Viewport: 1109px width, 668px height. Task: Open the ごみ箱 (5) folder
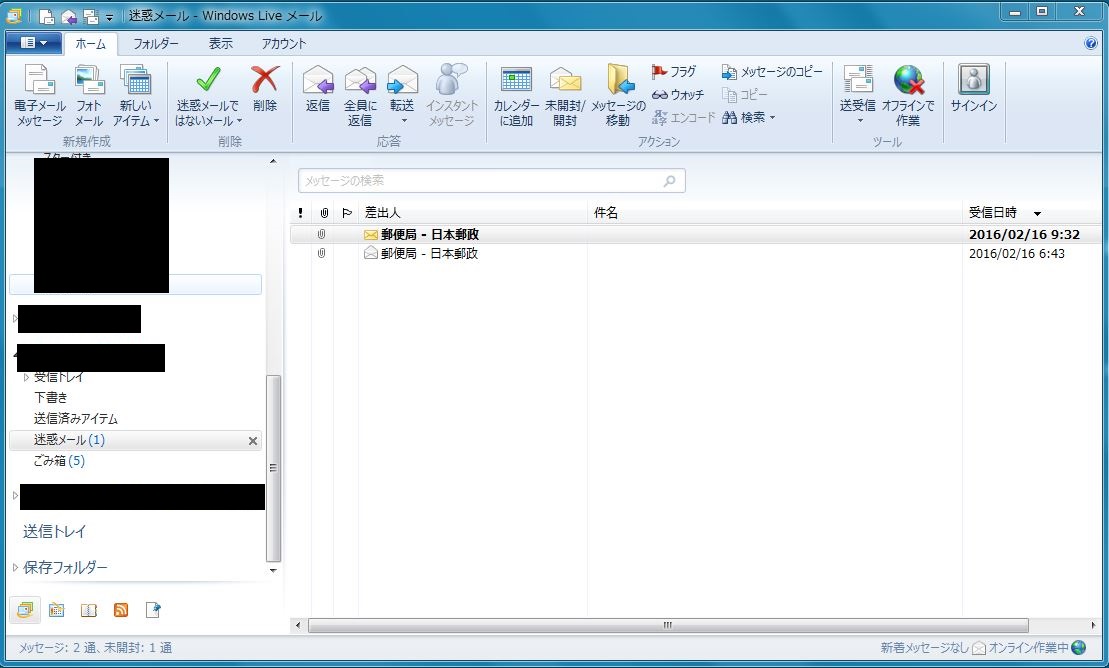59,461
